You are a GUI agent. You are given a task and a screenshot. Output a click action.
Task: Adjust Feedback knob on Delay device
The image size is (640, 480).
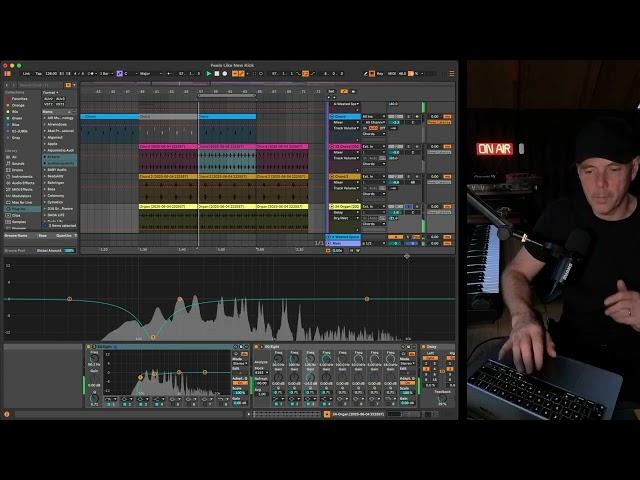(x=442, y=398)
